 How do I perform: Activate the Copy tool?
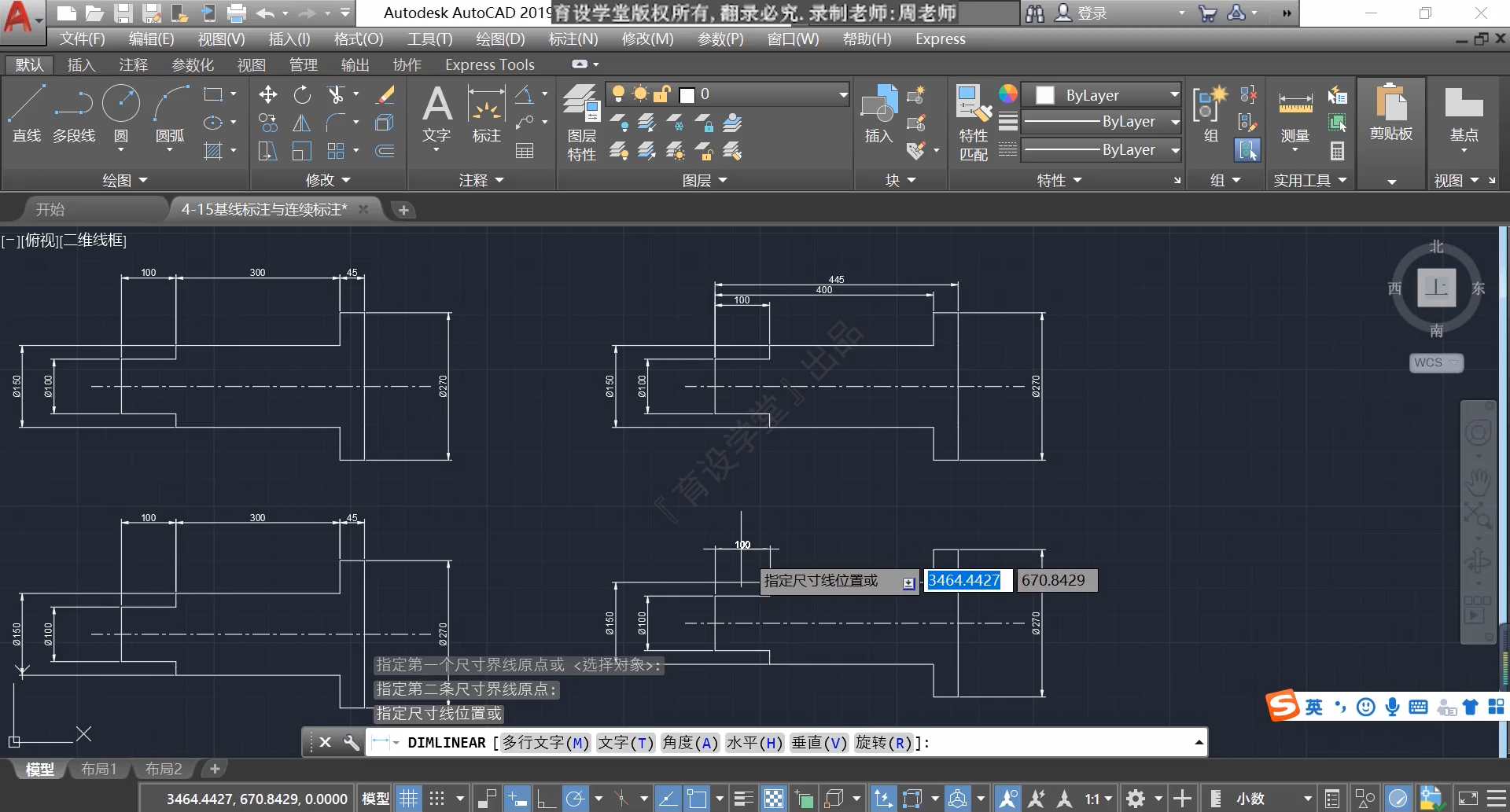point(267,123)
